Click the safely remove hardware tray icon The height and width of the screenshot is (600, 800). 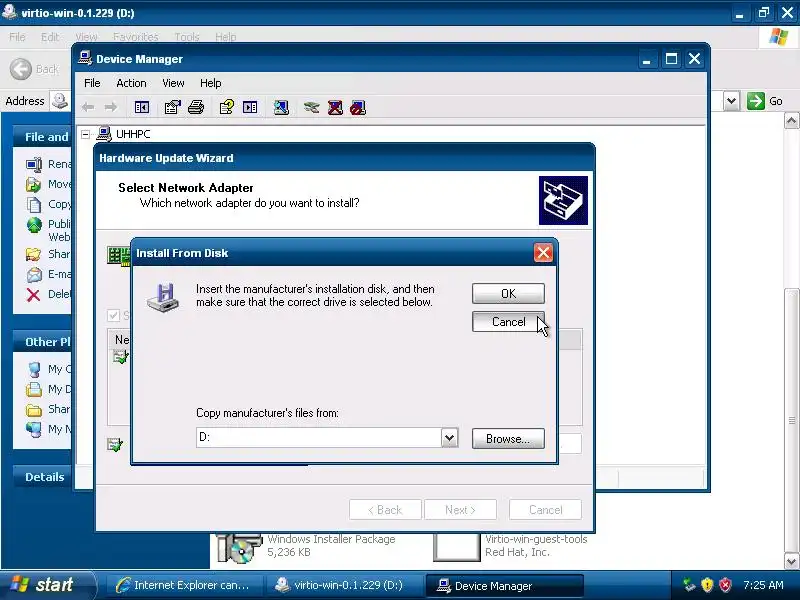690,585
